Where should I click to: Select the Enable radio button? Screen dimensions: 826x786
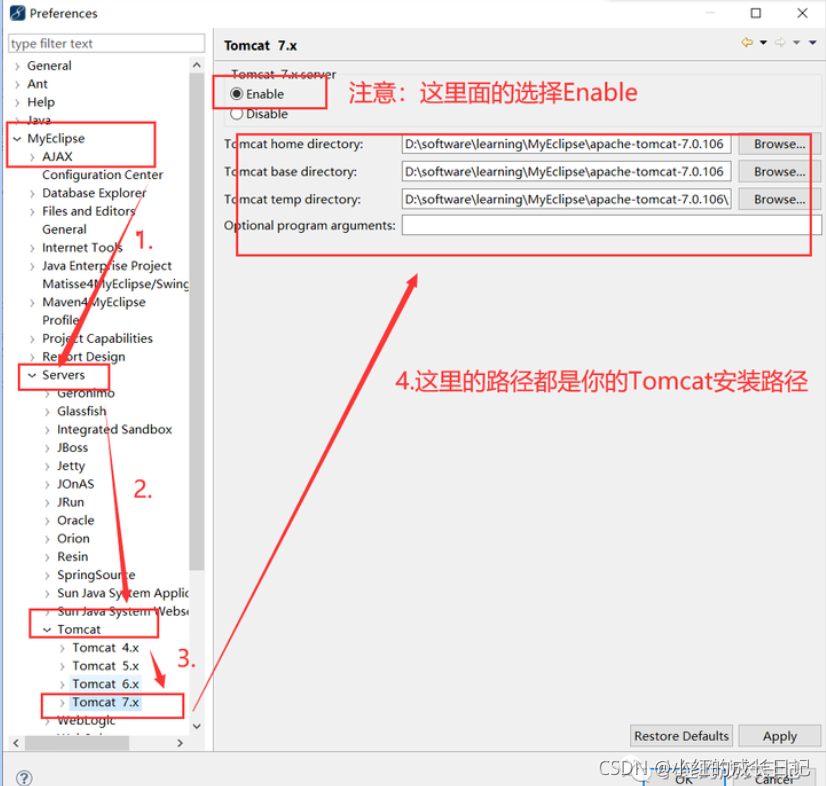[x=237, y=94]
